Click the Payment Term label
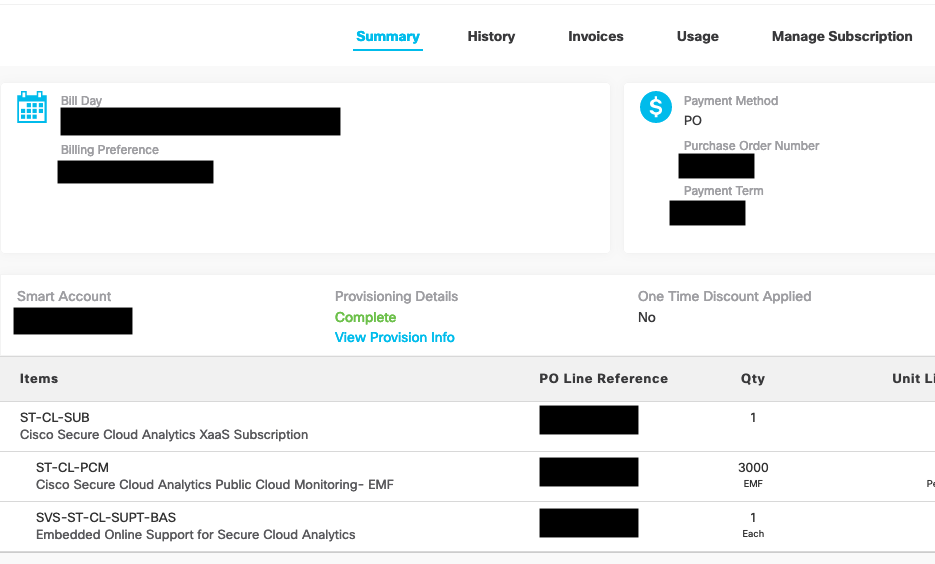Screen dimensions: 935x564 [x=723, y=191]
